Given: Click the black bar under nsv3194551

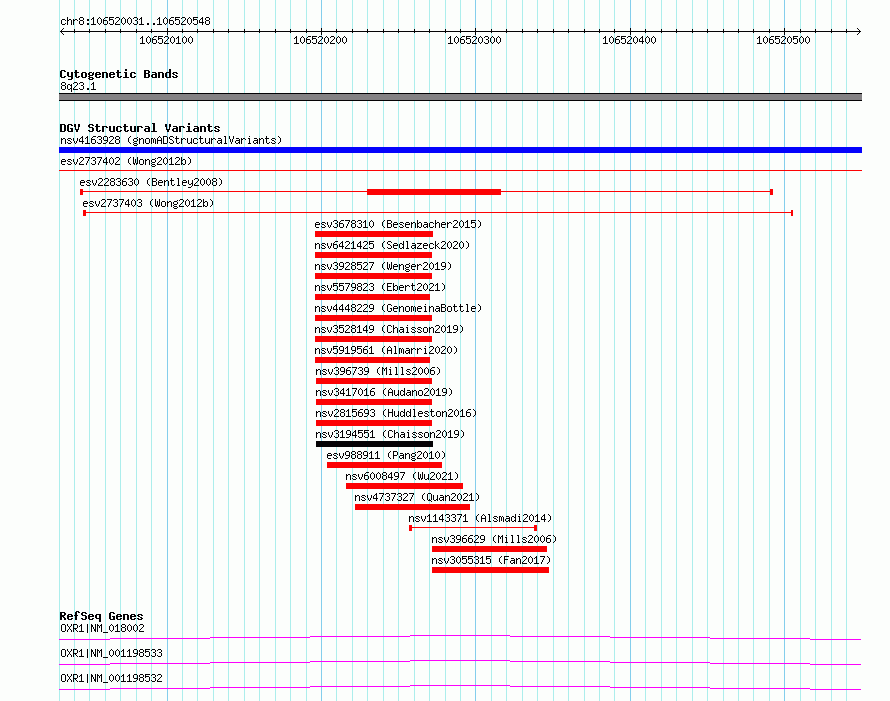Looking at the screenshot, I should 374,444.
